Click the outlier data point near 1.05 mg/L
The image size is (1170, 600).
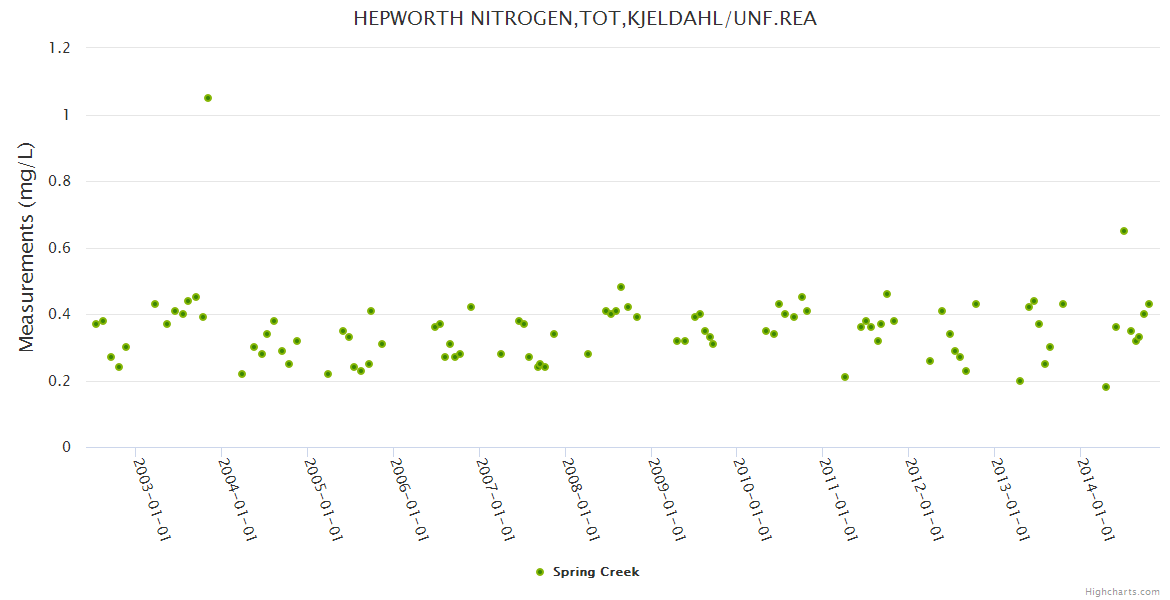(208, 98)
